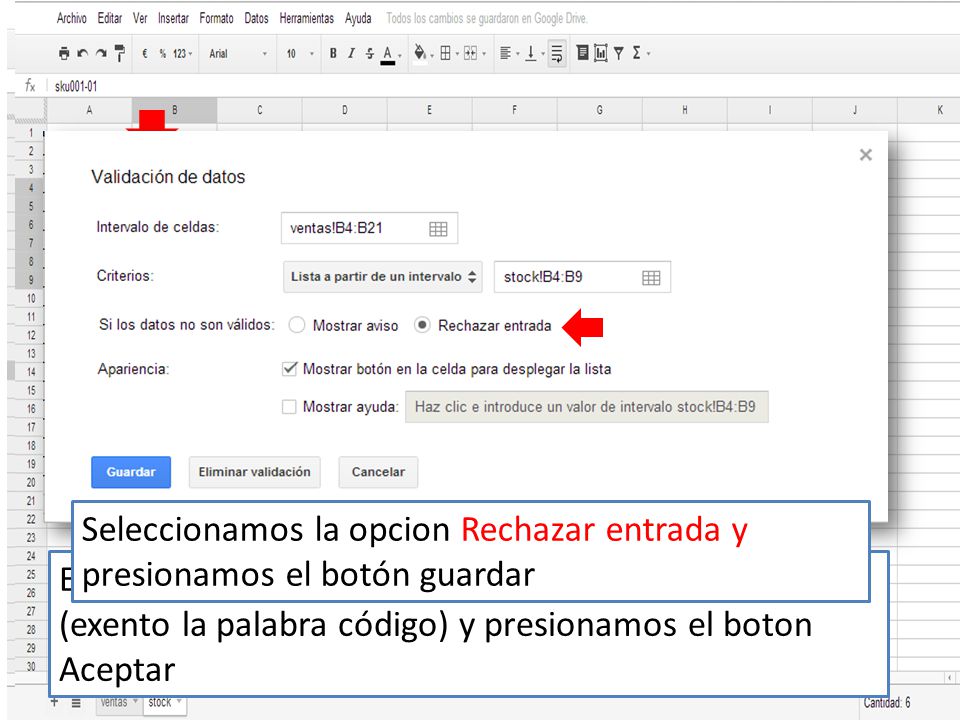Open the horizontal align options

(x=508, y=54)
